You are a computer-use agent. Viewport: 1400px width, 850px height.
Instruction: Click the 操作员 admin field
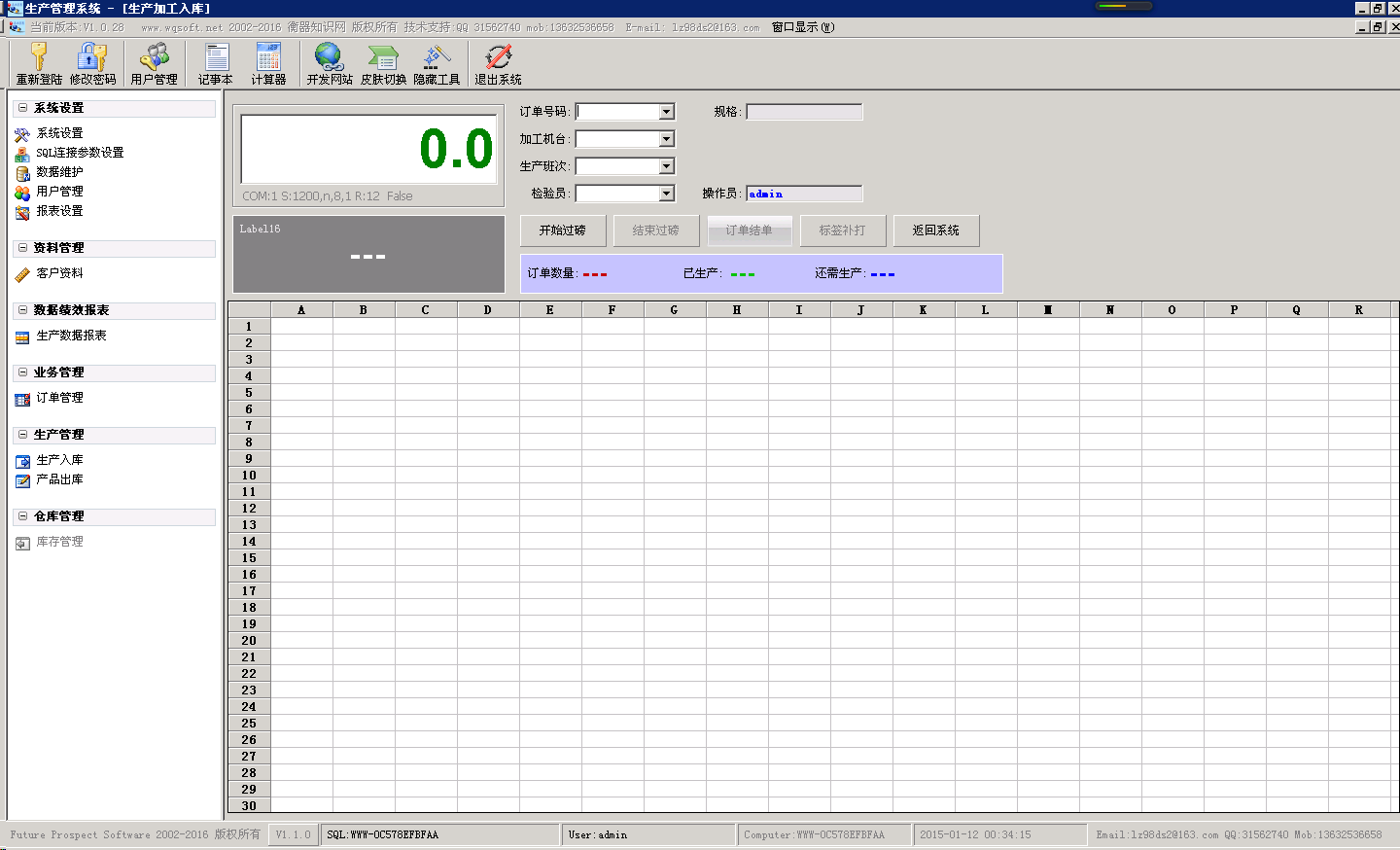804,194
